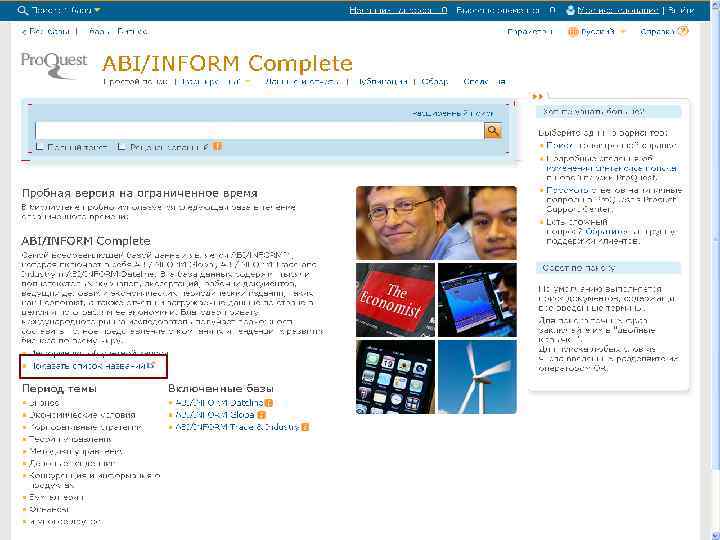Click the sign-in link at far top right

tap(680, 10)
